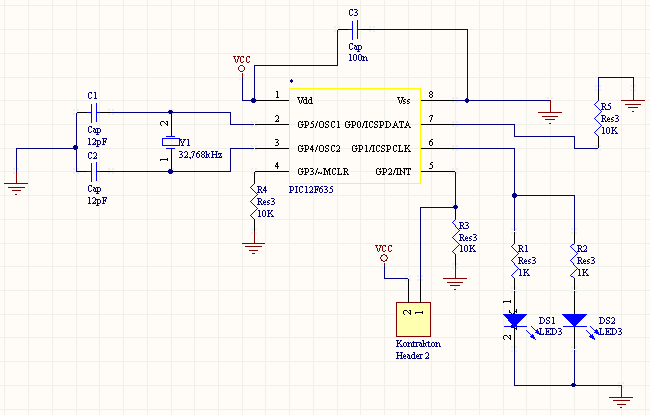Select crystal Y1 32,768kHz symbol
Screen dimensions: 650x415
pos(170,143)
